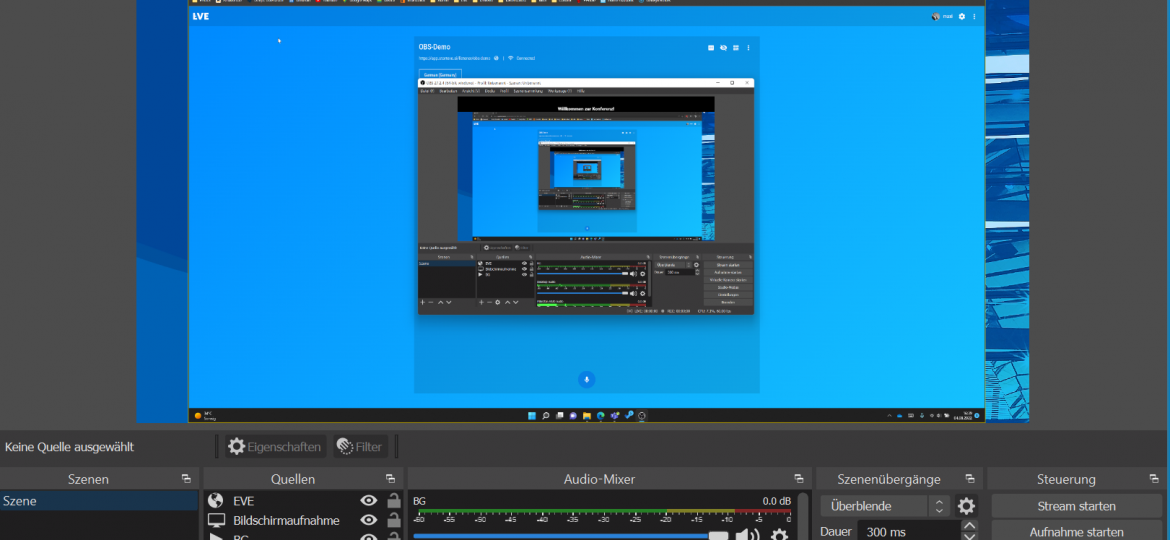1170x540 pixels.
Task: Click the first icon in the OBS-Demo card toolbar
Action: [711, 48]
